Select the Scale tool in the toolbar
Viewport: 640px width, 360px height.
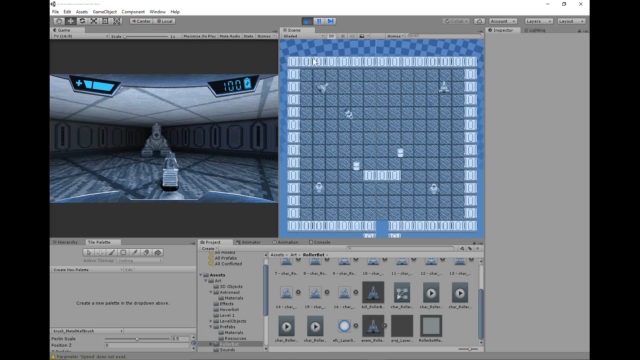click(93, 21)
